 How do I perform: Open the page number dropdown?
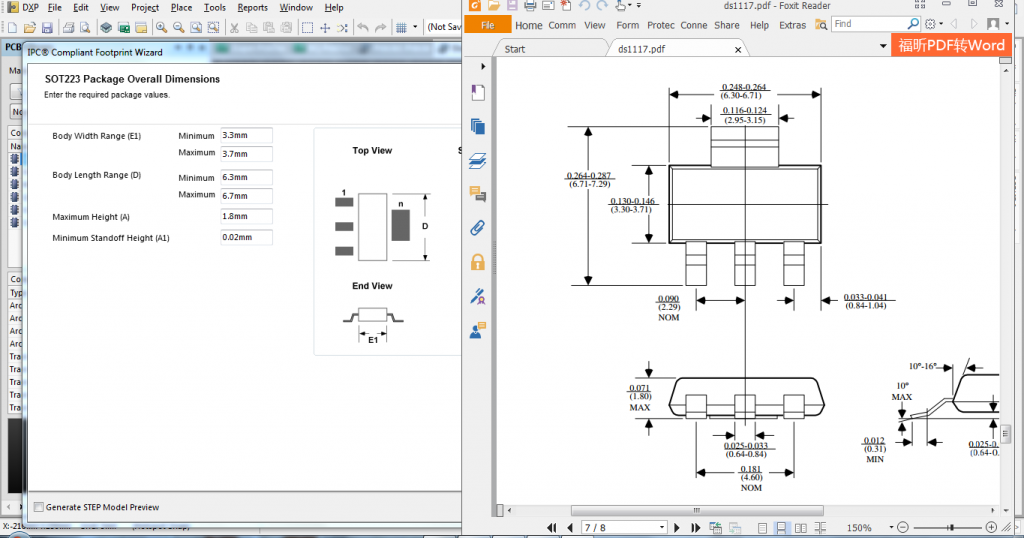pos(661,527)
